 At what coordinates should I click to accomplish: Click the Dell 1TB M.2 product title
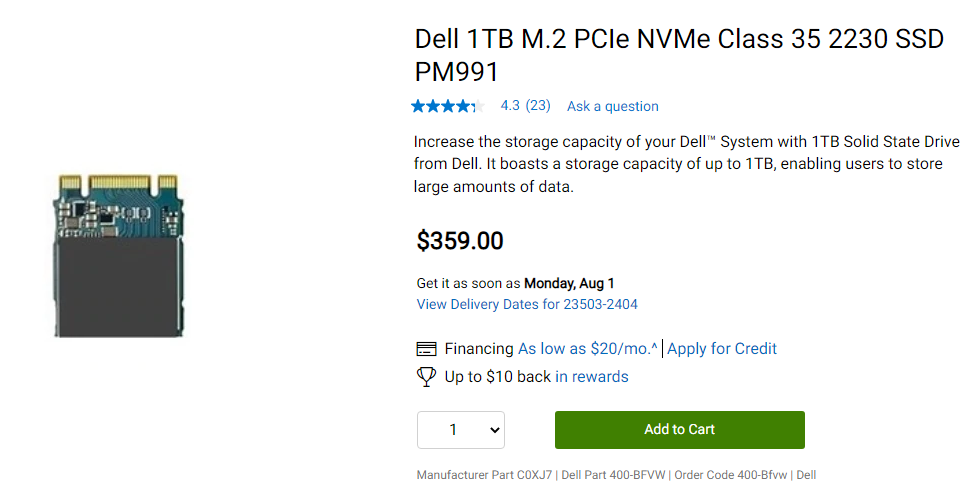[679, 56]
